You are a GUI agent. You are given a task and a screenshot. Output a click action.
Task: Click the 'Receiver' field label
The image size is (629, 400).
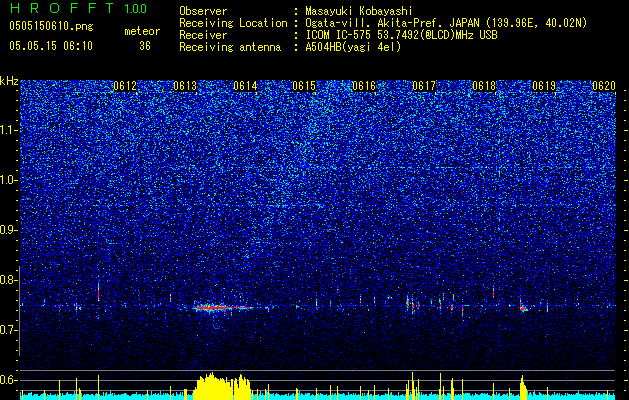(x=203, y=35)
